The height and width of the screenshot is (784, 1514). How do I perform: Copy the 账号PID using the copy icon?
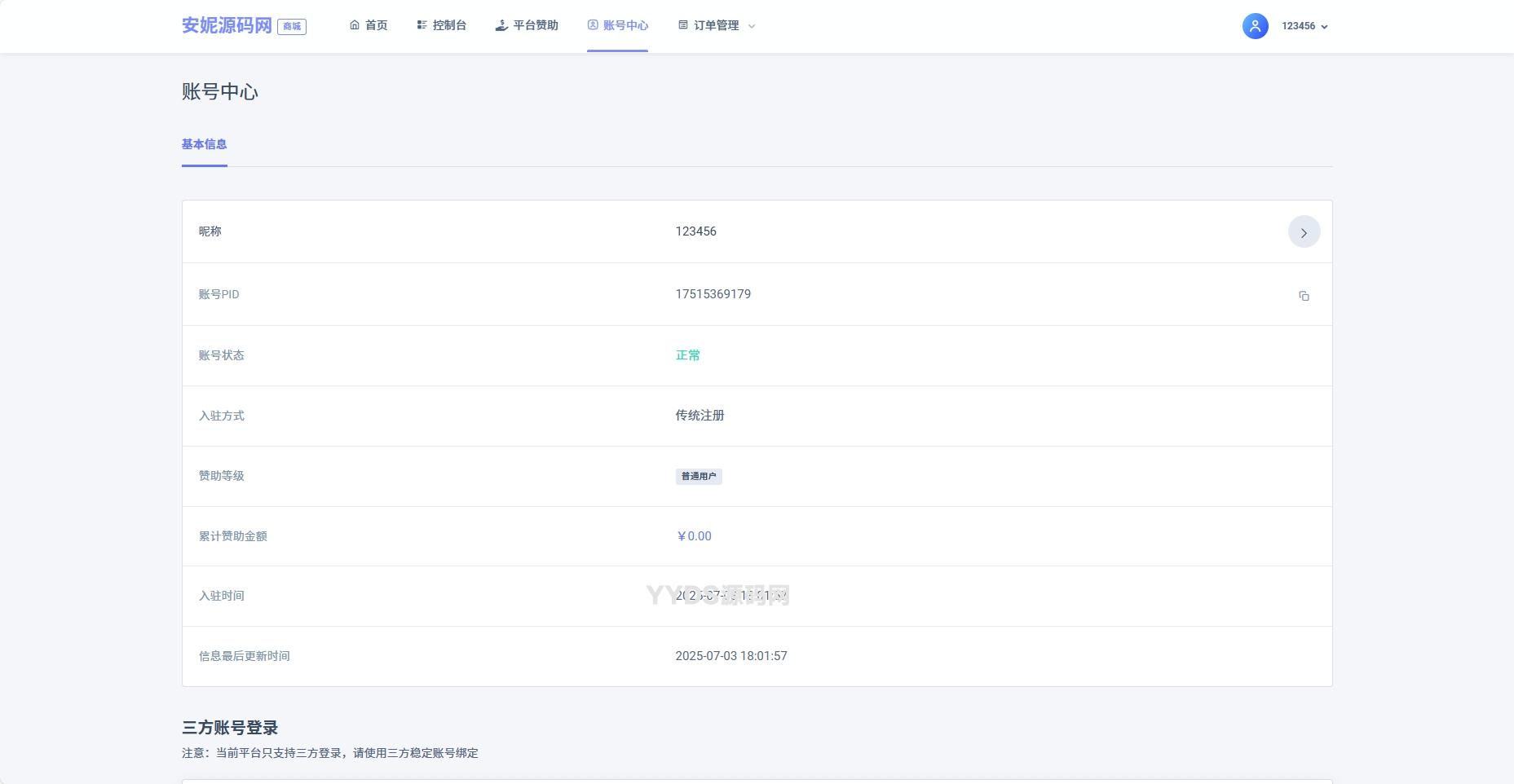point(1304,295)
